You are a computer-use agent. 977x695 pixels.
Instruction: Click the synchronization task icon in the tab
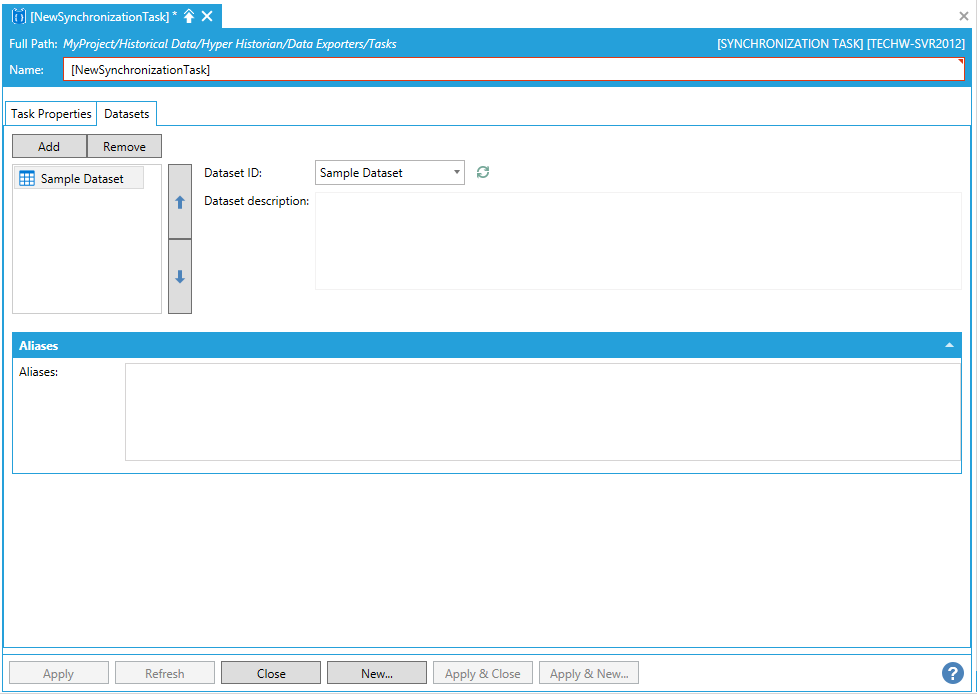click(x=19, y=16)
